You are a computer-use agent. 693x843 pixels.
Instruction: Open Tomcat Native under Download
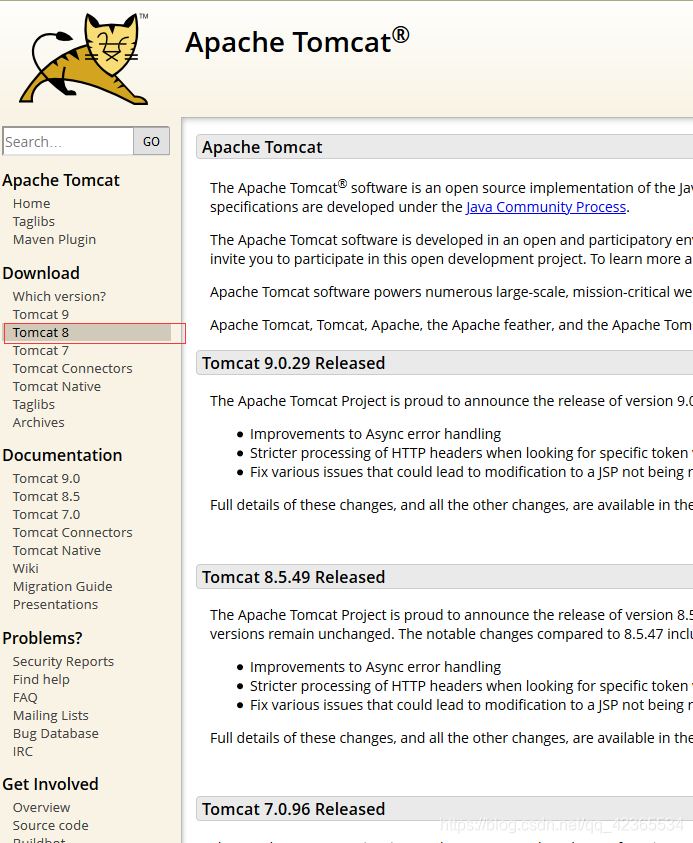[57, 387]
